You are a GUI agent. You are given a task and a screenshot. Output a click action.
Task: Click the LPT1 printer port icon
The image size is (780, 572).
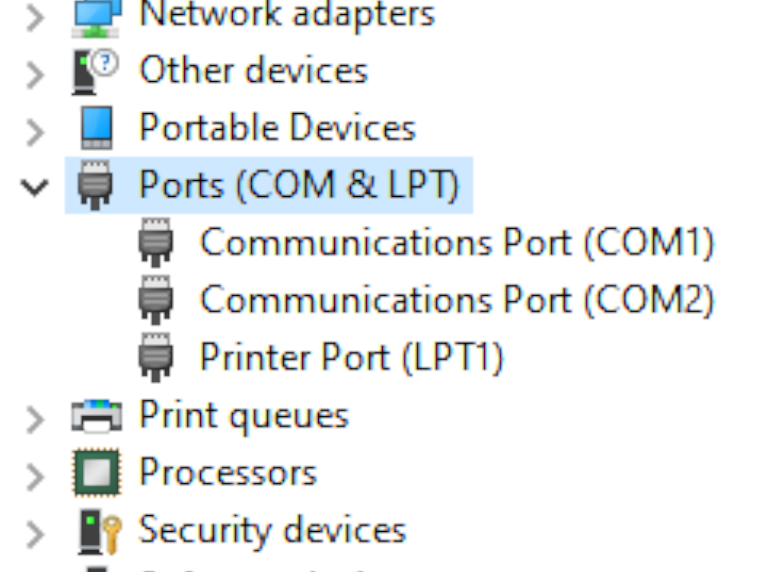(x=156, y=357)
